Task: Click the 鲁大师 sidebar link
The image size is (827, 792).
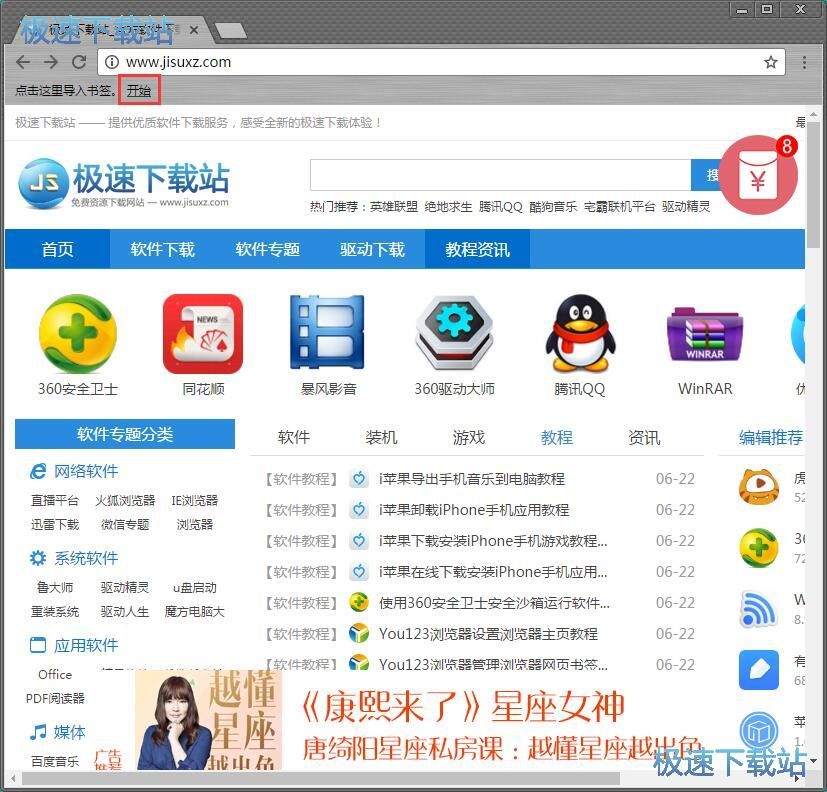Action: [55, 587]
